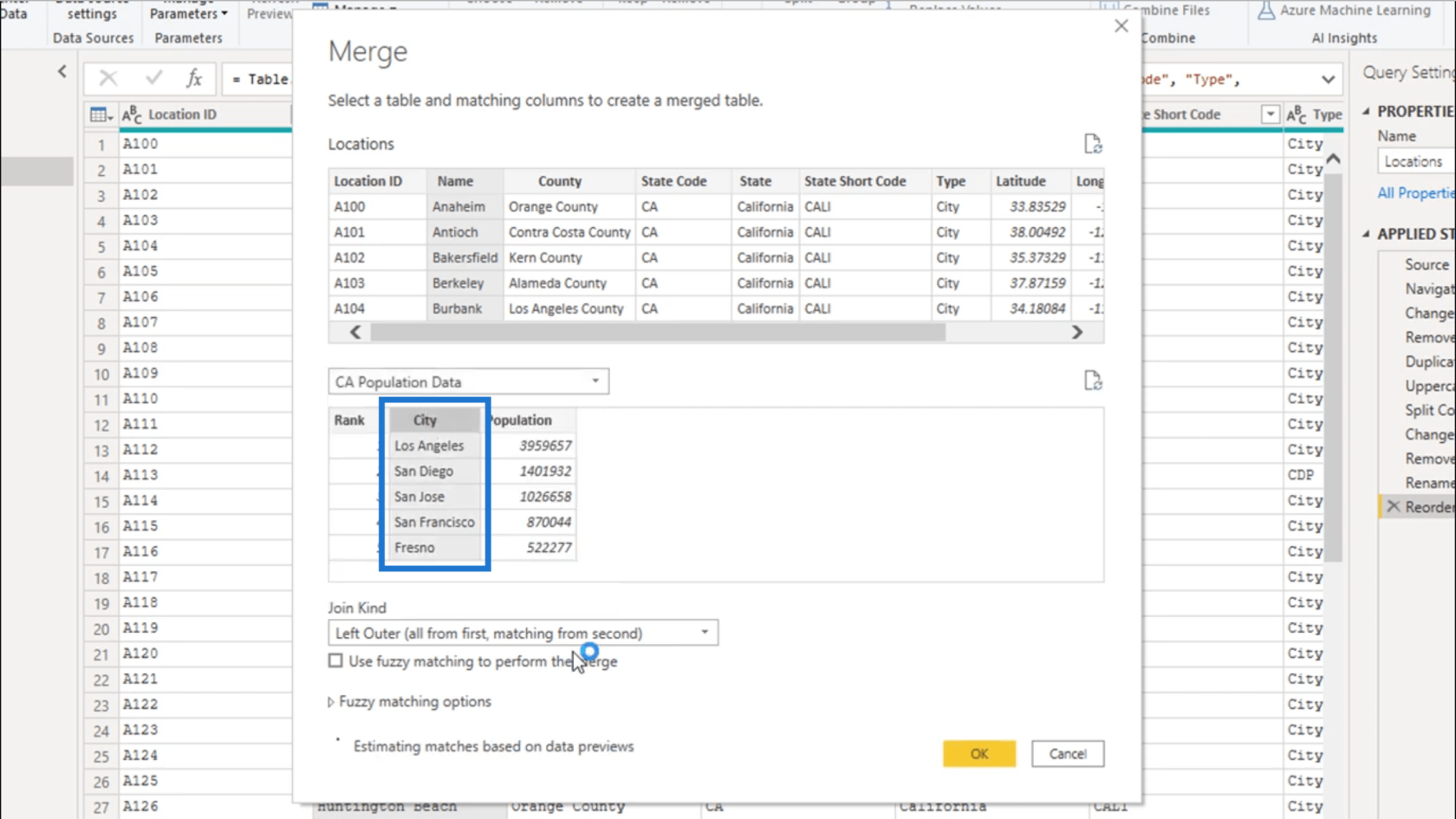Open the table options icon in grid corner
Viewport: 1456px width, 819px height.
101,114
